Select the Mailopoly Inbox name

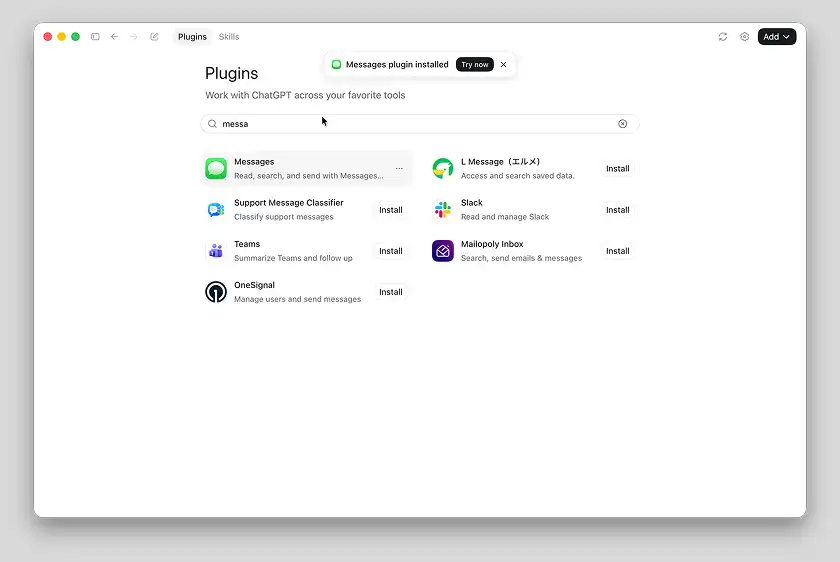(x=492, y=244)
